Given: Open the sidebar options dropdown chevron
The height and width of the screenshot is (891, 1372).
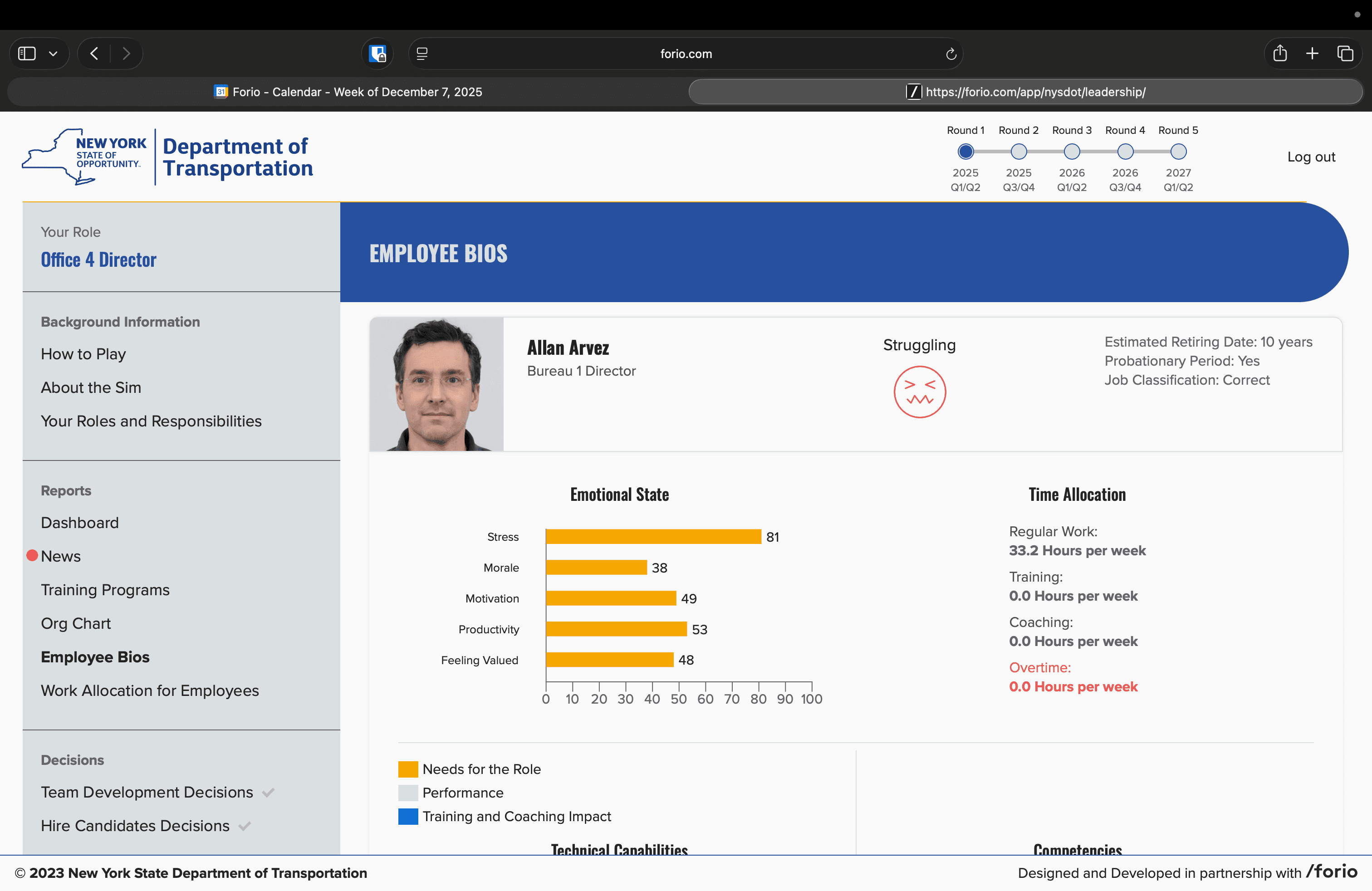Looking at the screenshot, I should coord(53,54).
